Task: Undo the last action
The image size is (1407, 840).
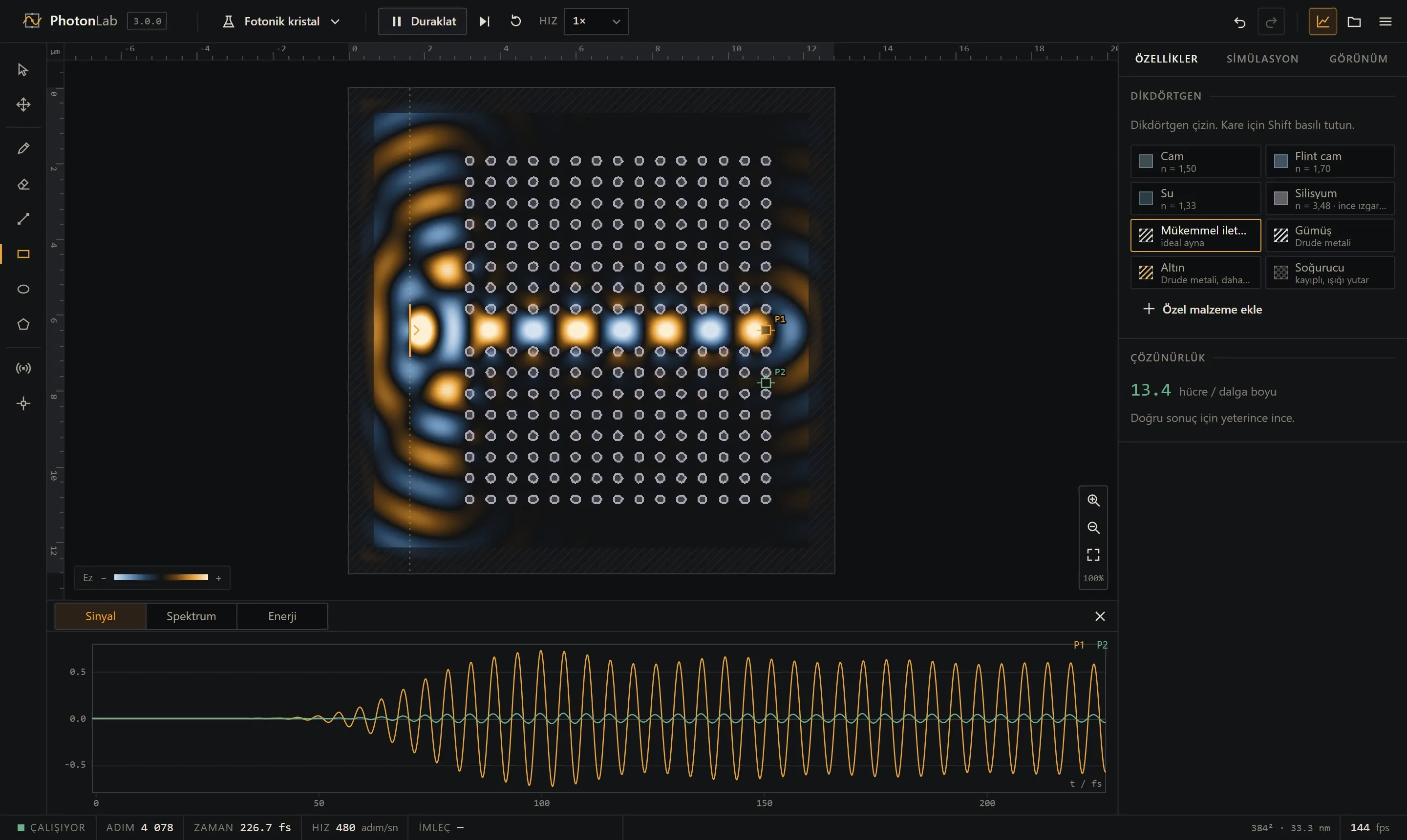Action: (x=1239, y=21)
